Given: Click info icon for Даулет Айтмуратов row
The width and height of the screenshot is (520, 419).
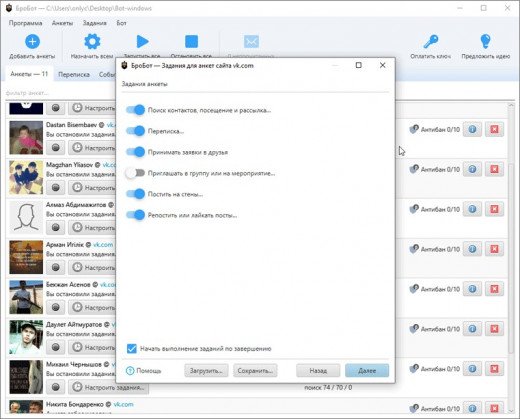Looking at the screenshot, I should pyautogui.click(x=472, y=329).
